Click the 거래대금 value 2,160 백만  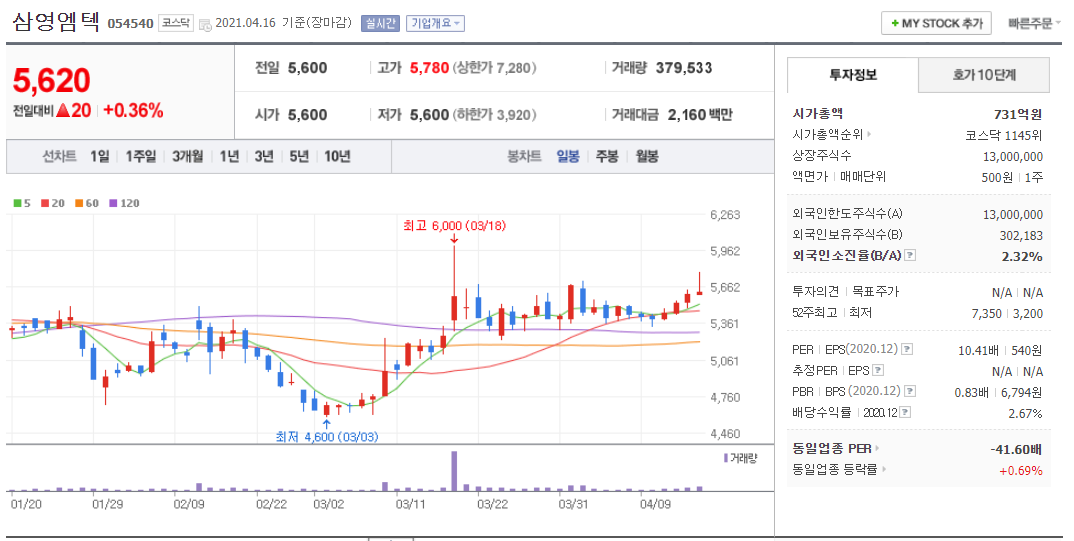700,115
